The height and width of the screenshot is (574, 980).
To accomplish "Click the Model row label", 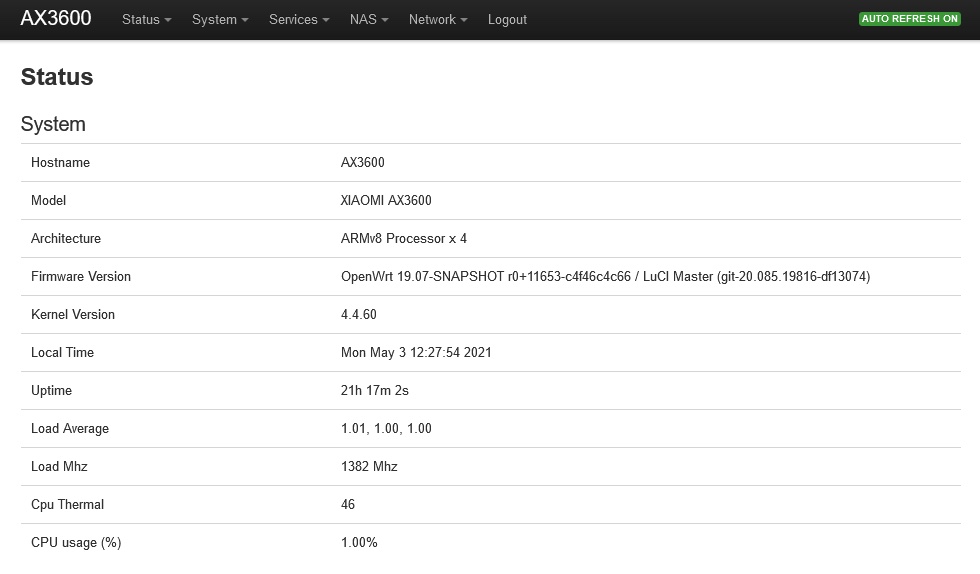I will (48, 201).
